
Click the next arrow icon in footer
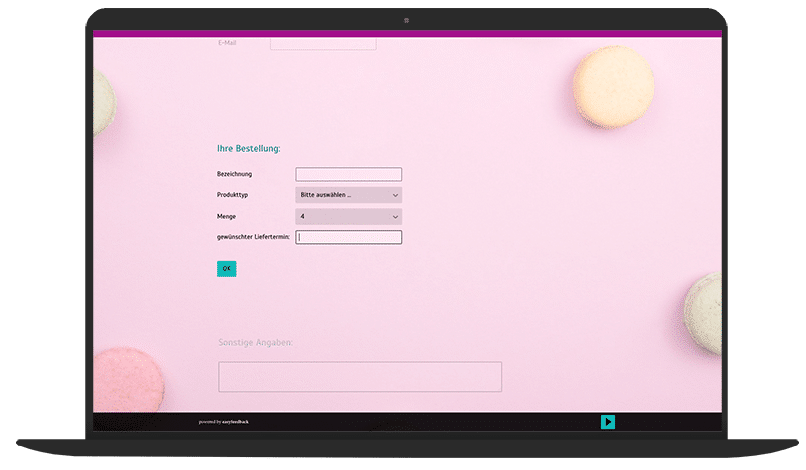click(x=608, y=422)
